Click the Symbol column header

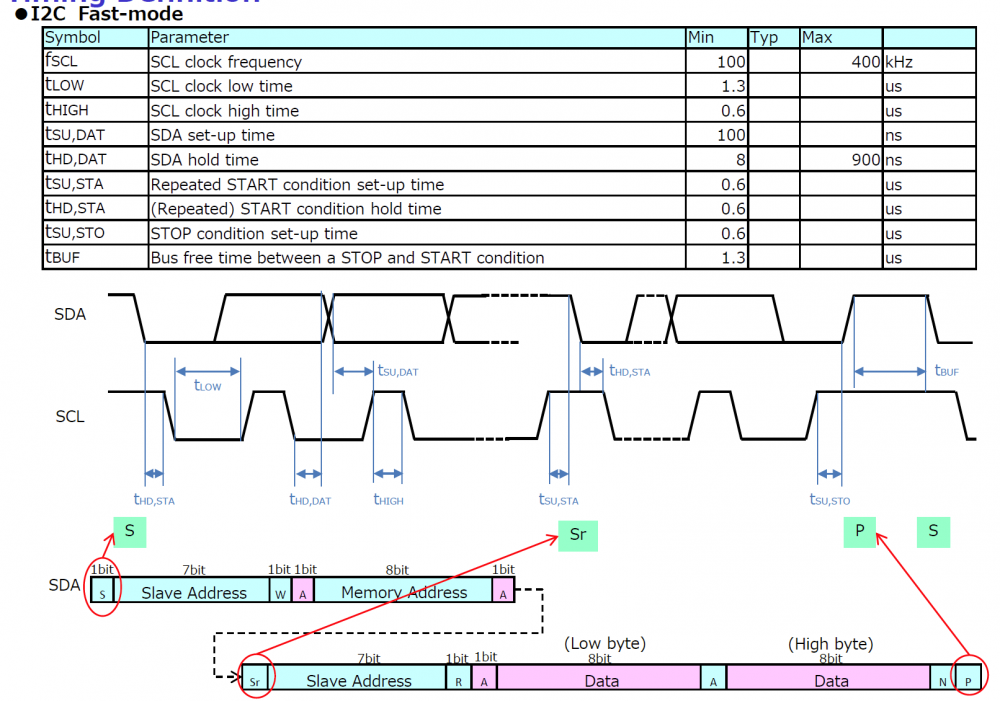[73, 37]
